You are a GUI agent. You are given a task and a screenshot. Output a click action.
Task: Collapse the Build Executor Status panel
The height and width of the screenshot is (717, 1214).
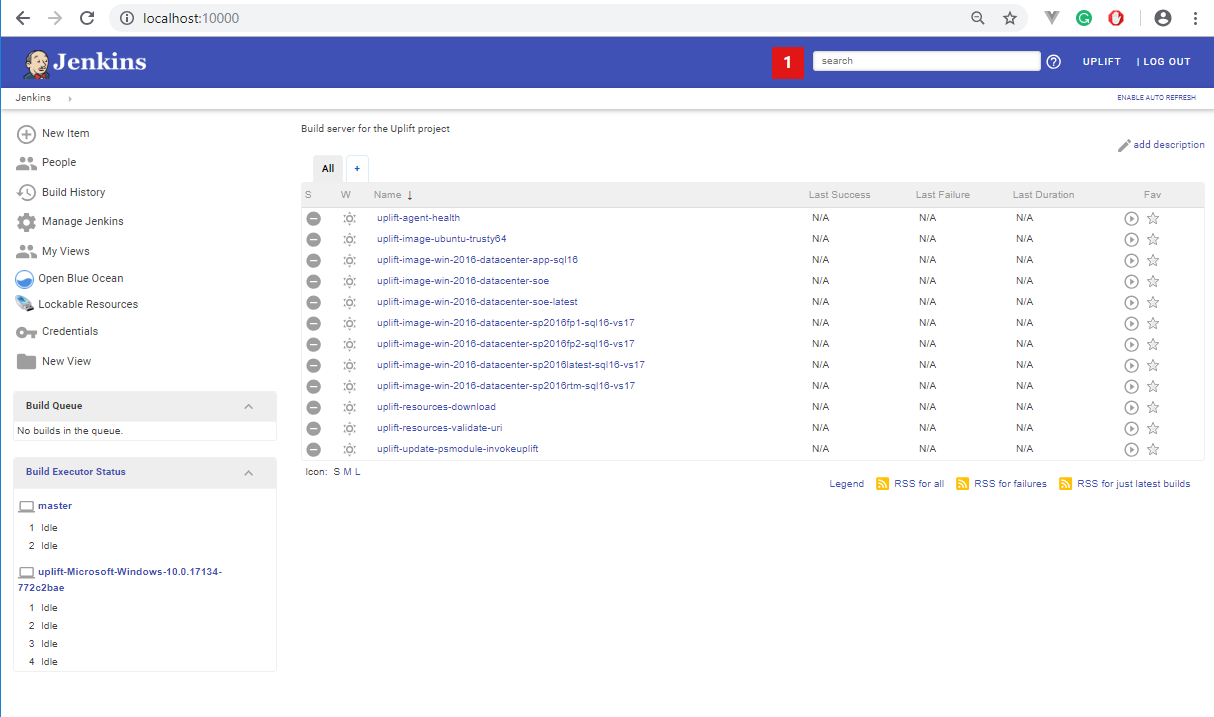click(249, 473)
